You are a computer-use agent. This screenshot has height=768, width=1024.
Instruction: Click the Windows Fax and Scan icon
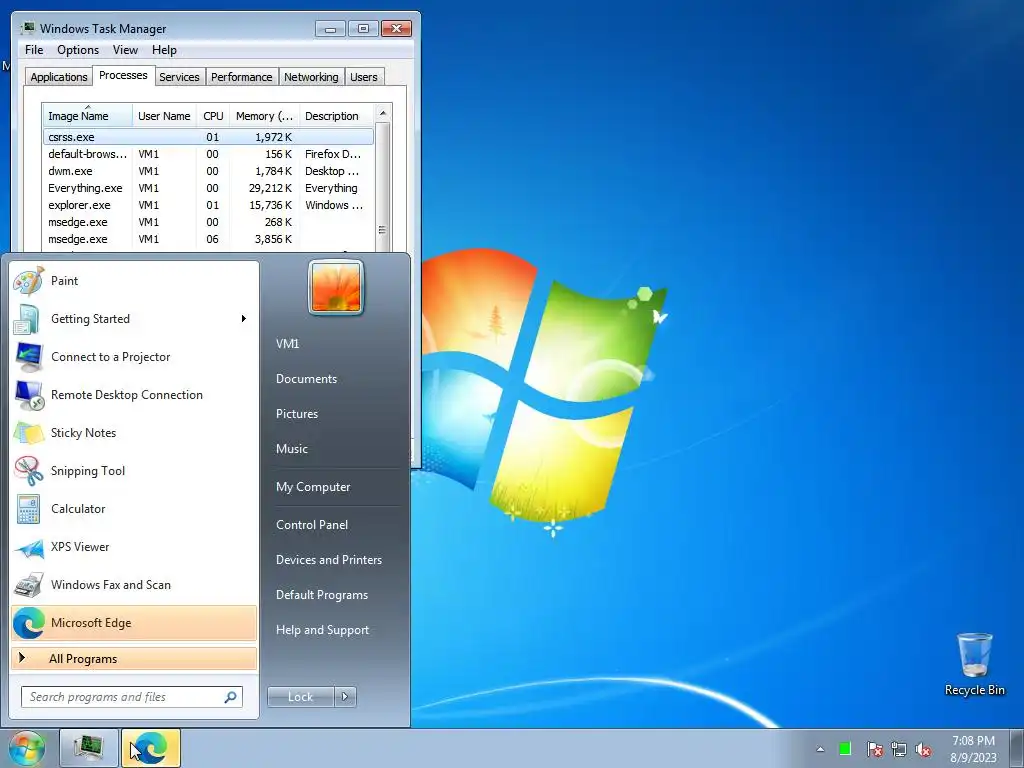click(x=29, y=585)
